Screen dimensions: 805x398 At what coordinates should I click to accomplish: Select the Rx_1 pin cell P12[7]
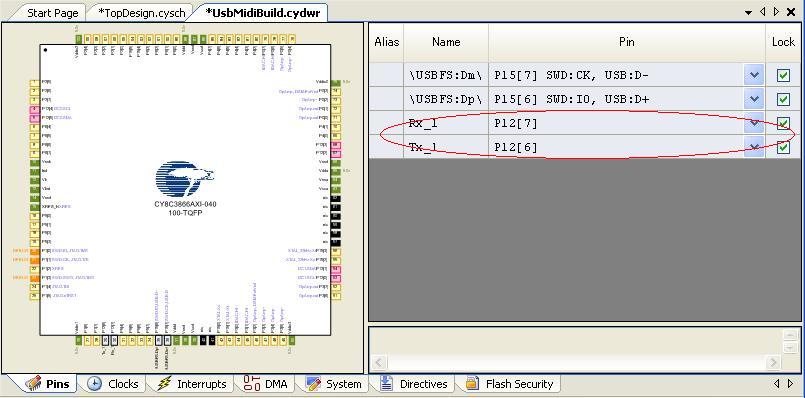coord(616,123)
